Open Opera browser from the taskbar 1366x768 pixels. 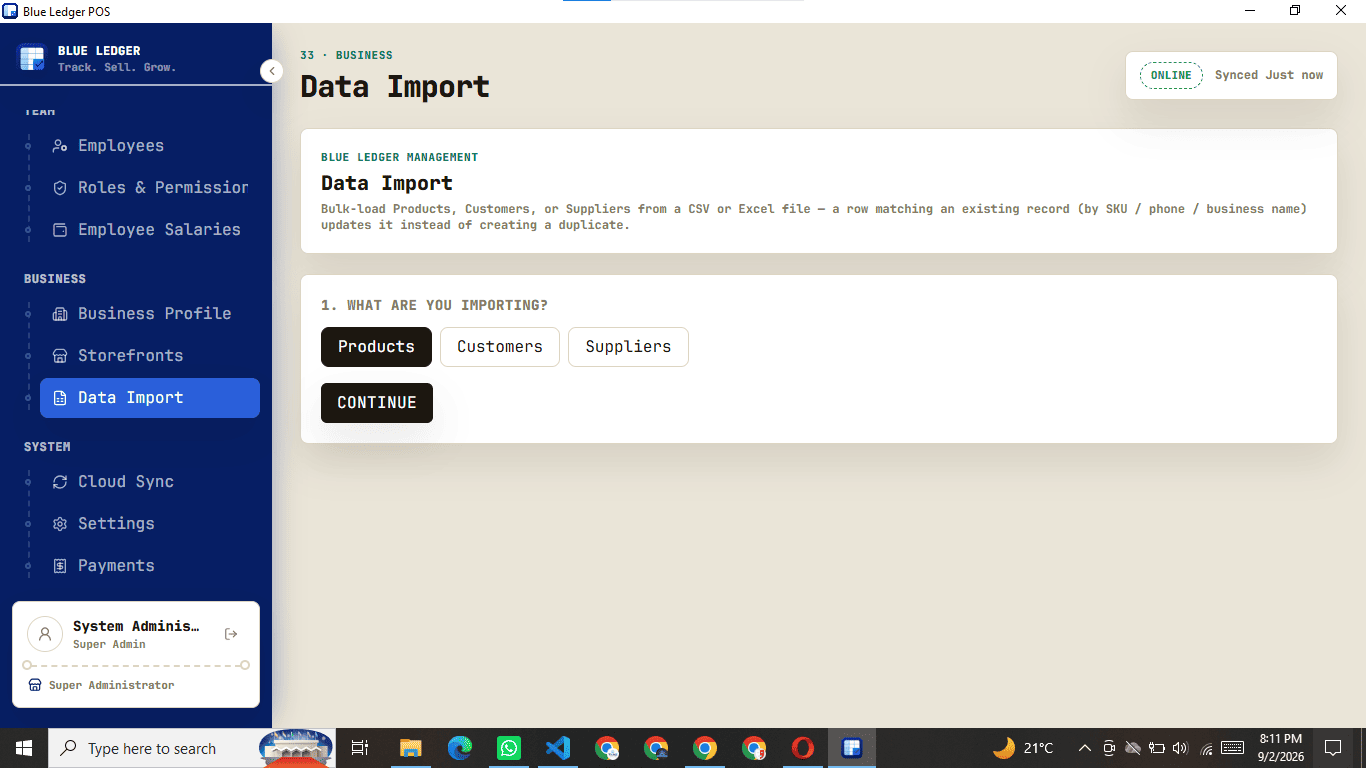(x=803, y=748)
